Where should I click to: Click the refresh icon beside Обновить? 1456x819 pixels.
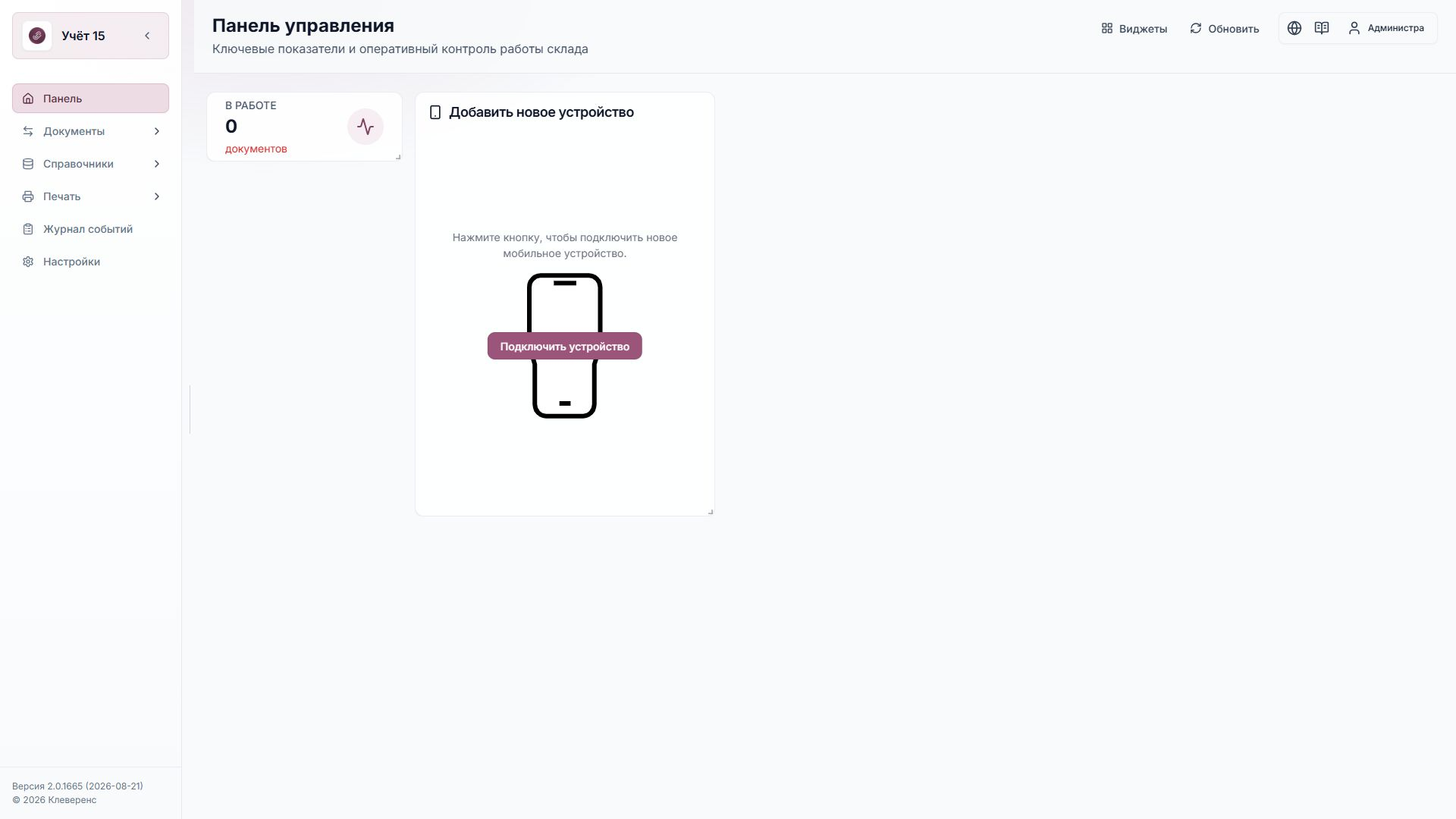(1196, 29)
